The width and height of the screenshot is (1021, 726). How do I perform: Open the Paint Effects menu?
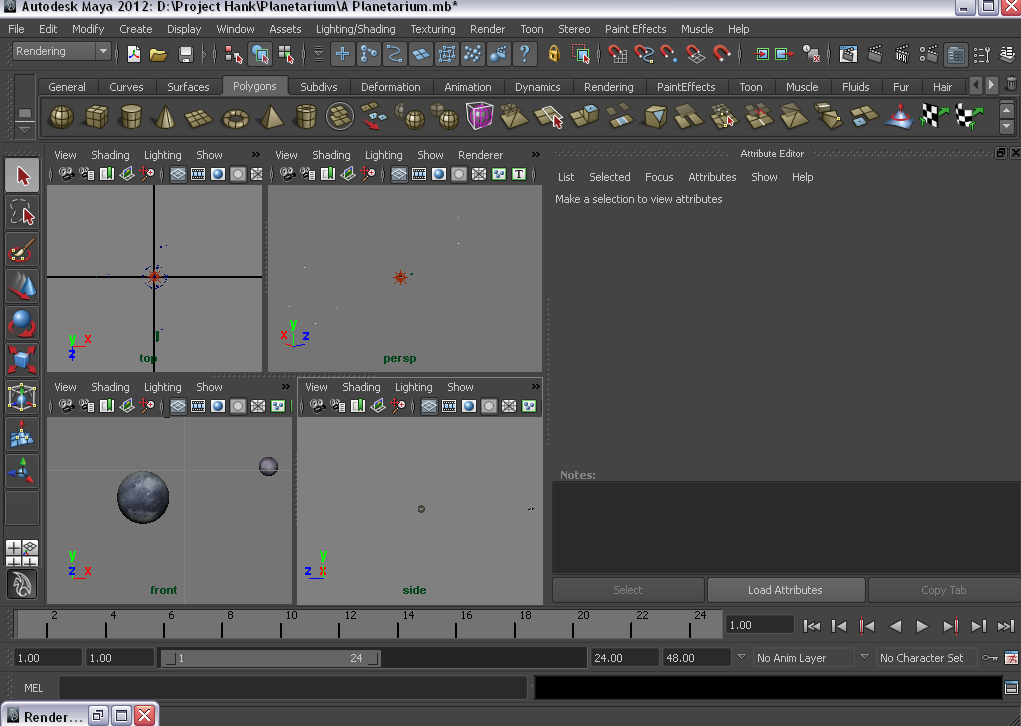click(x=636, y=29)
